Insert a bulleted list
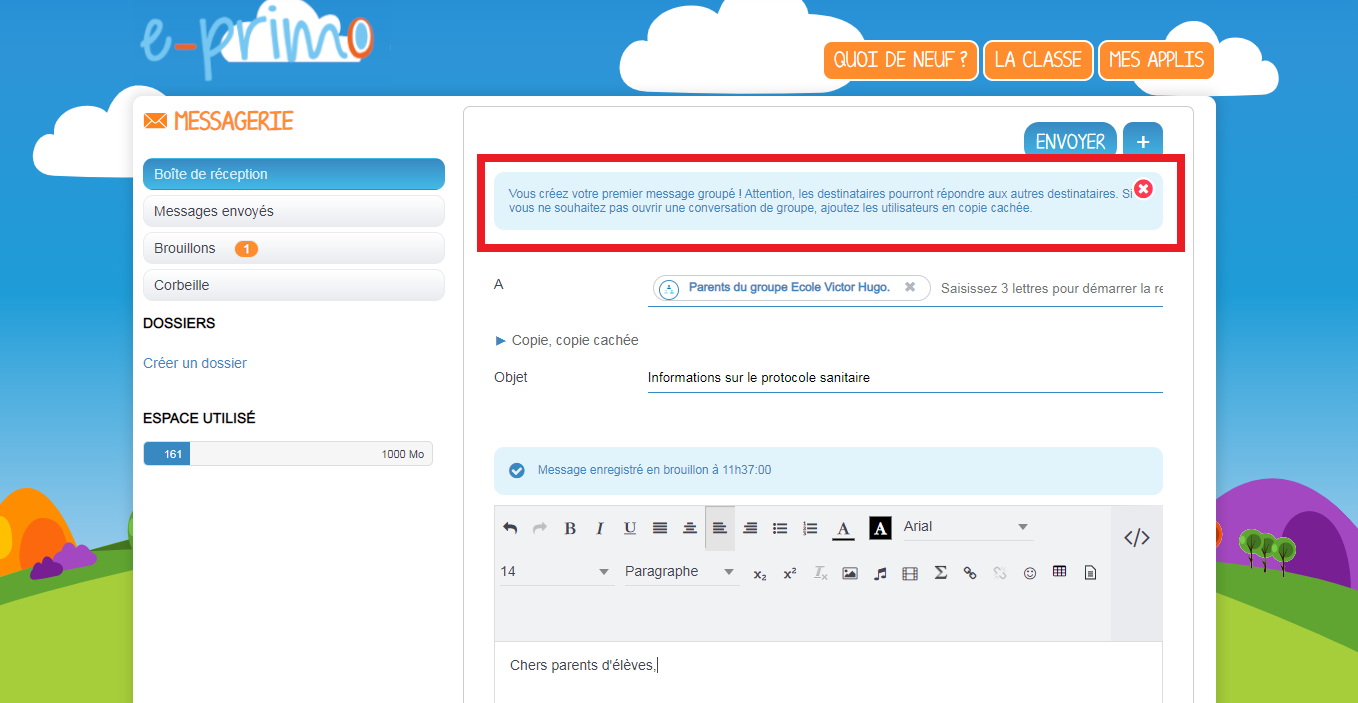This screenshot has height=703, width=1358. click(x=780, y=528)
